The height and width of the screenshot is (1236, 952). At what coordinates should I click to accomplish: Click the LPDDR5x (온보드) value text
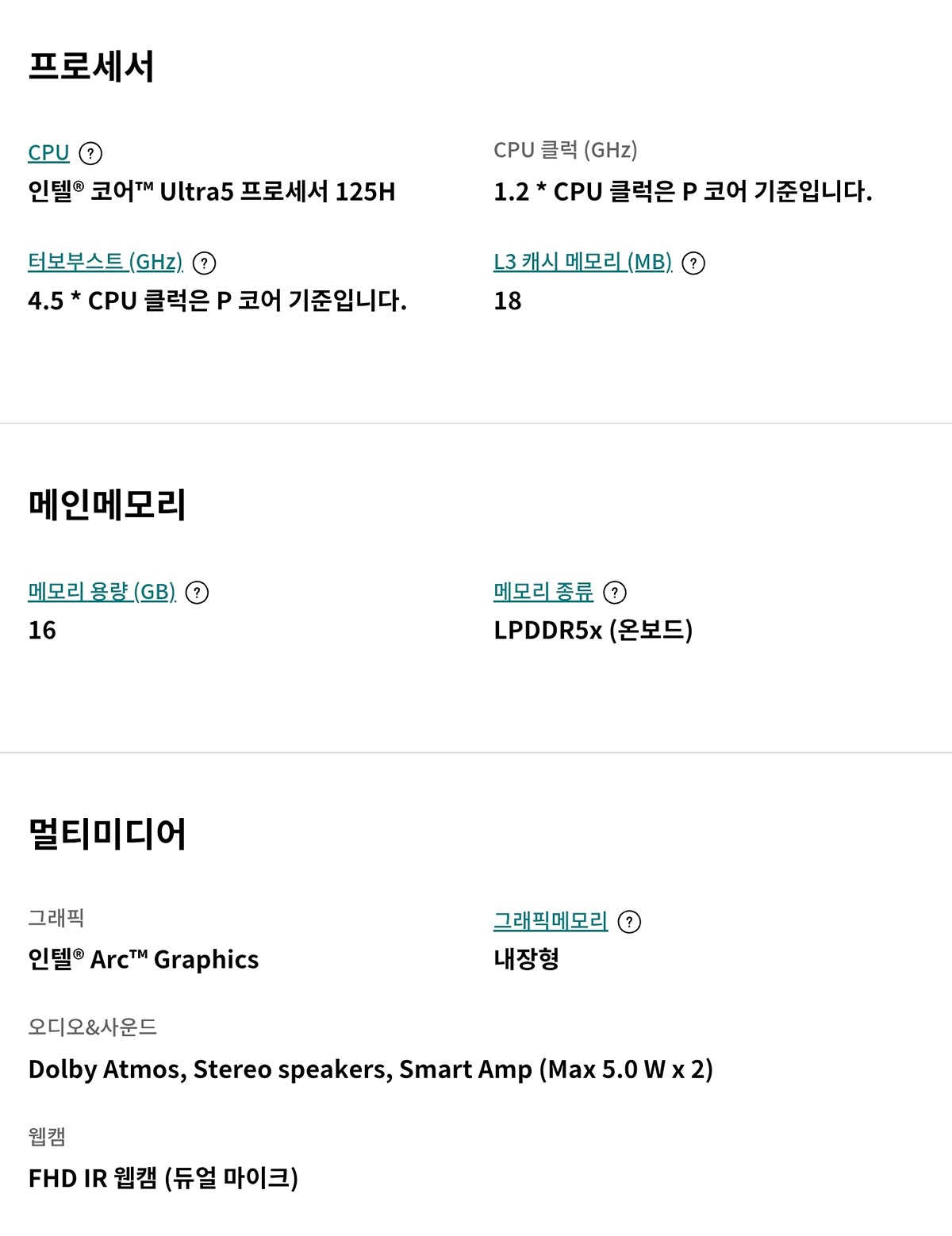tap(593, 631)
